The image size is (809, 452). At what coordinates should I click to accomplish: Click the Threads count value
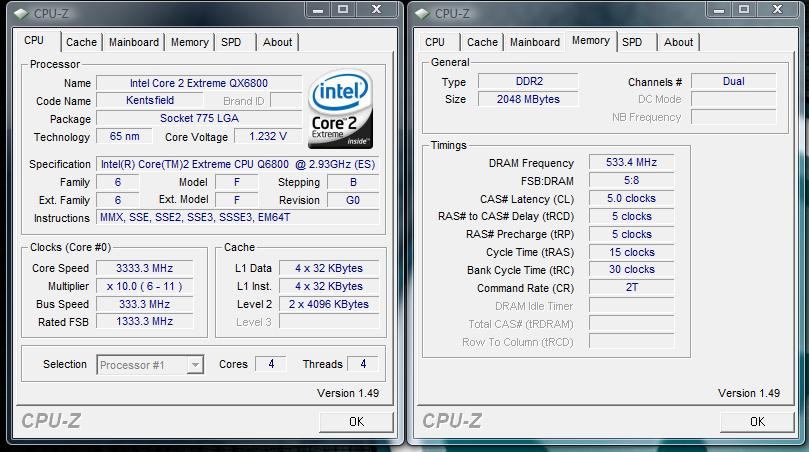[363, 364]
